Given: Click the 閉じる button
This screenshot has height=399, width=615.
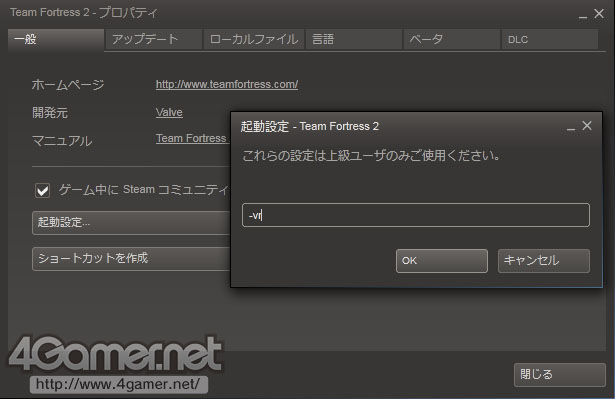Looking at the screenshot, I should 560,375.
